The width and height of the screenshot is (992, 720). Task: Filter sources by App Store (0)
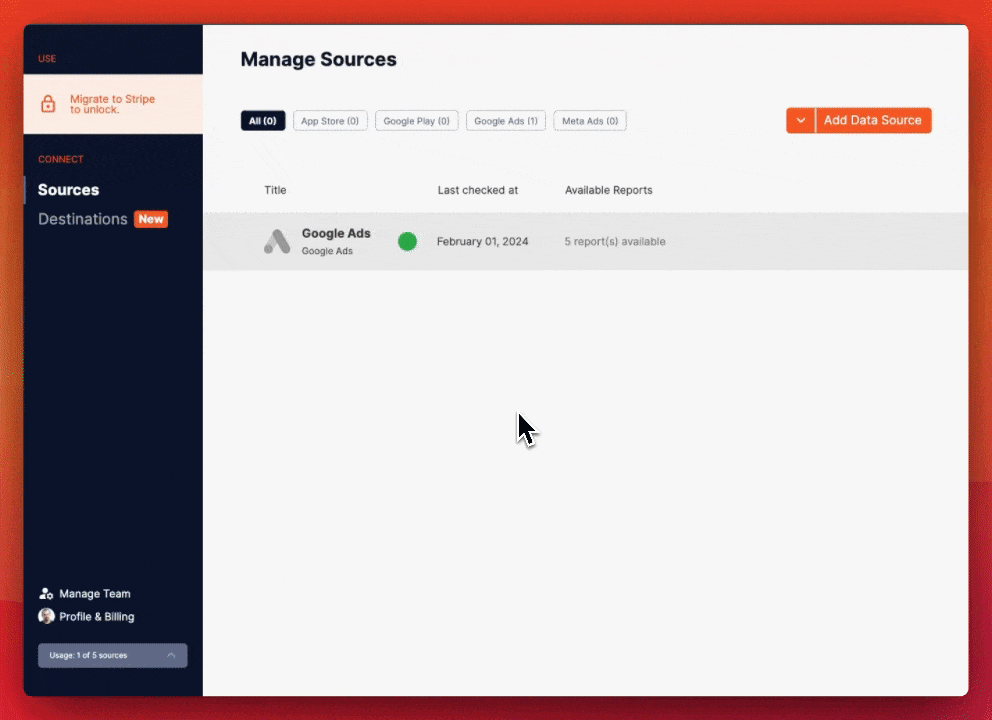pos(330,121)
